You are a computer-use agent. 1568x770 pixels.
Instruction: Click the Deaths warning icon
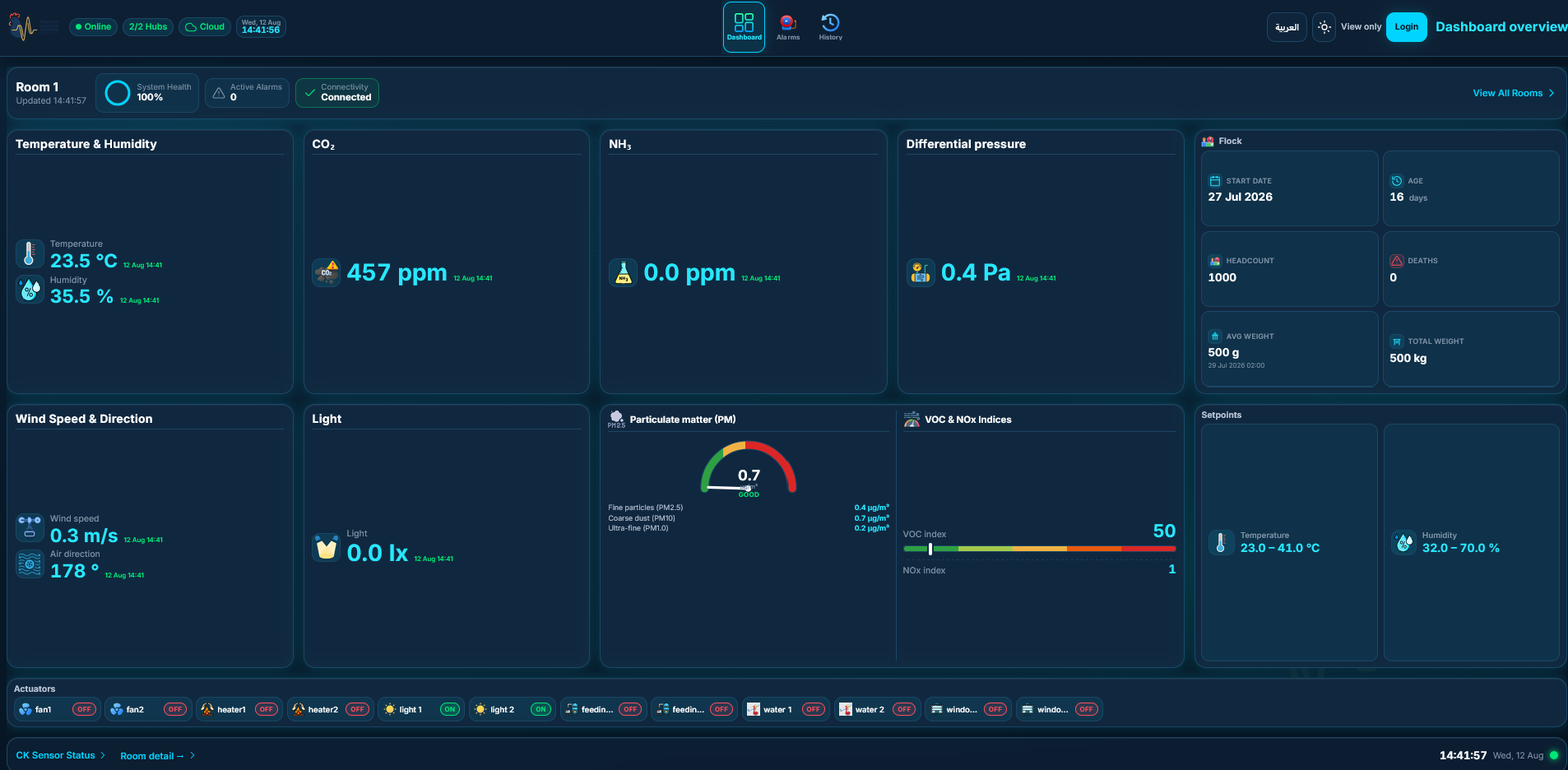click(1396, 261)
